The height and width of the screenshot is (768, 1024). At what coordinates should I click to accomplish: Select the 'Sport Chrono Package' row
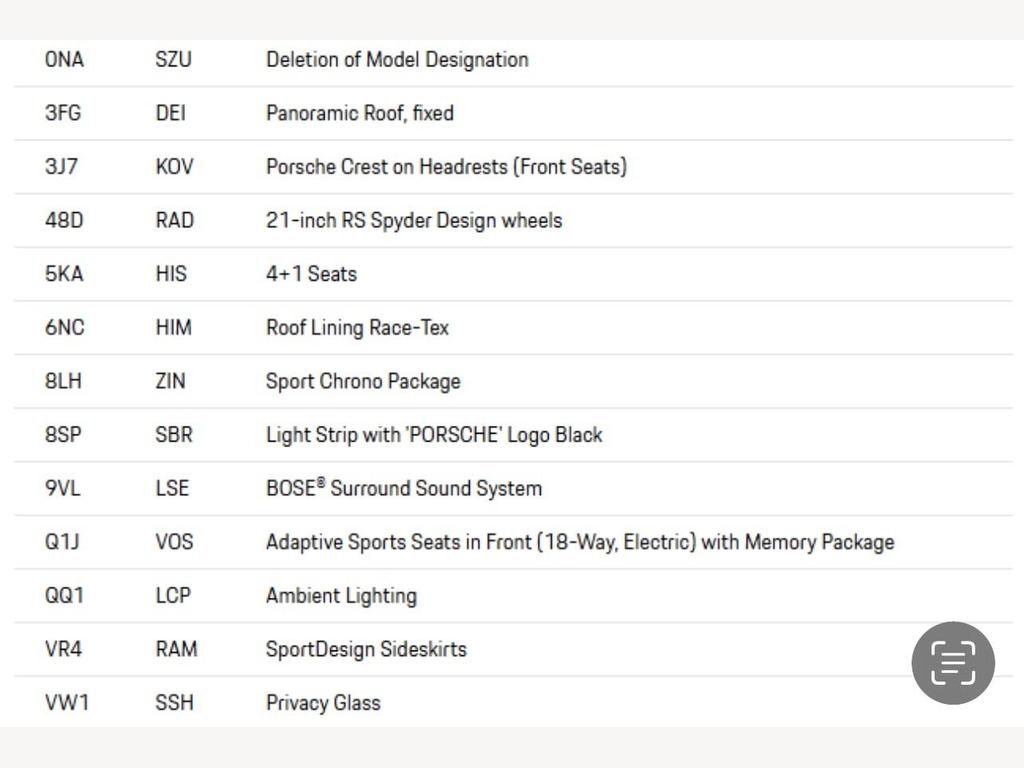513,381
